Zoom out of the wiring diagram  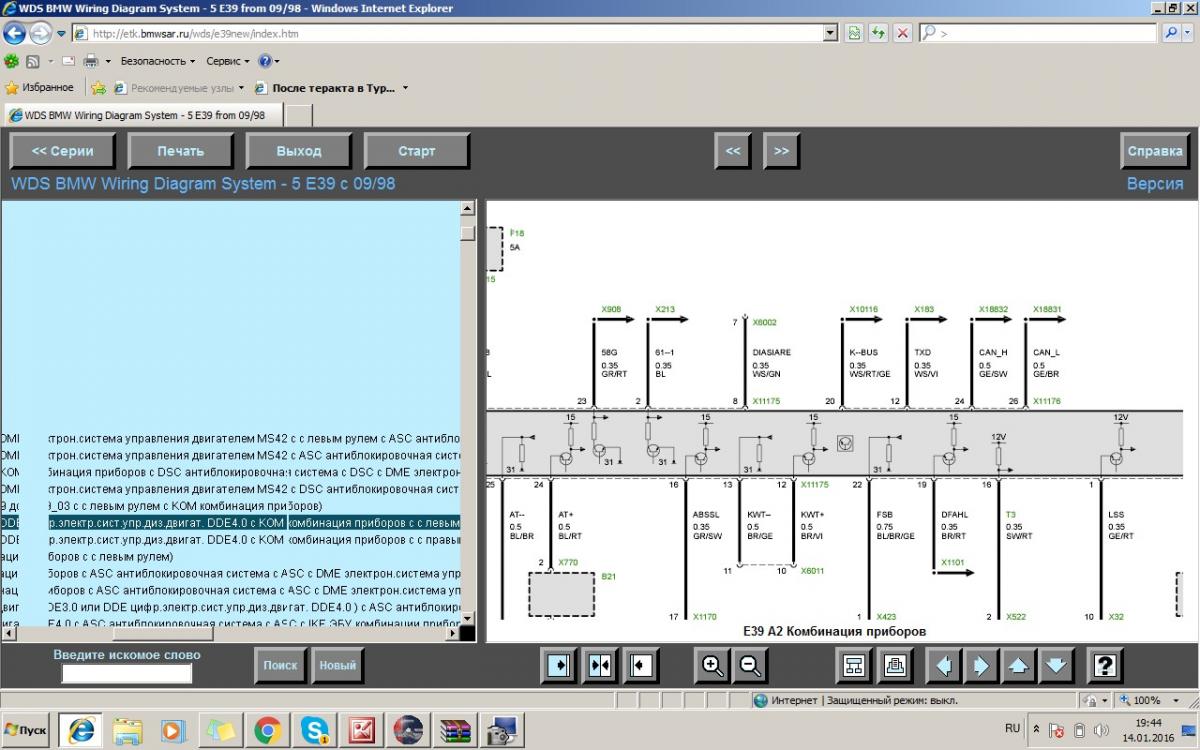(x=749, y=665)
